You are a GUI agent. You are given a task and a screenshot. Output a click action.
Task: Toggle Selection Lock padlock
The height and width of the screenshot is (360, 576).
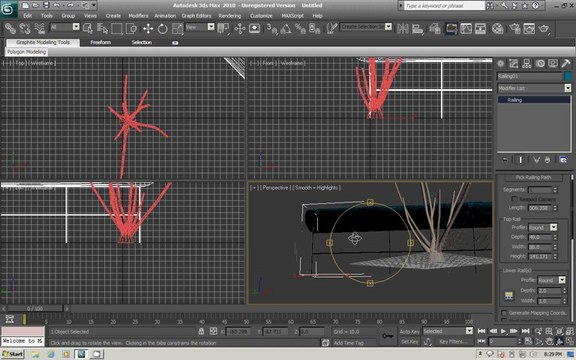(201, 331)
